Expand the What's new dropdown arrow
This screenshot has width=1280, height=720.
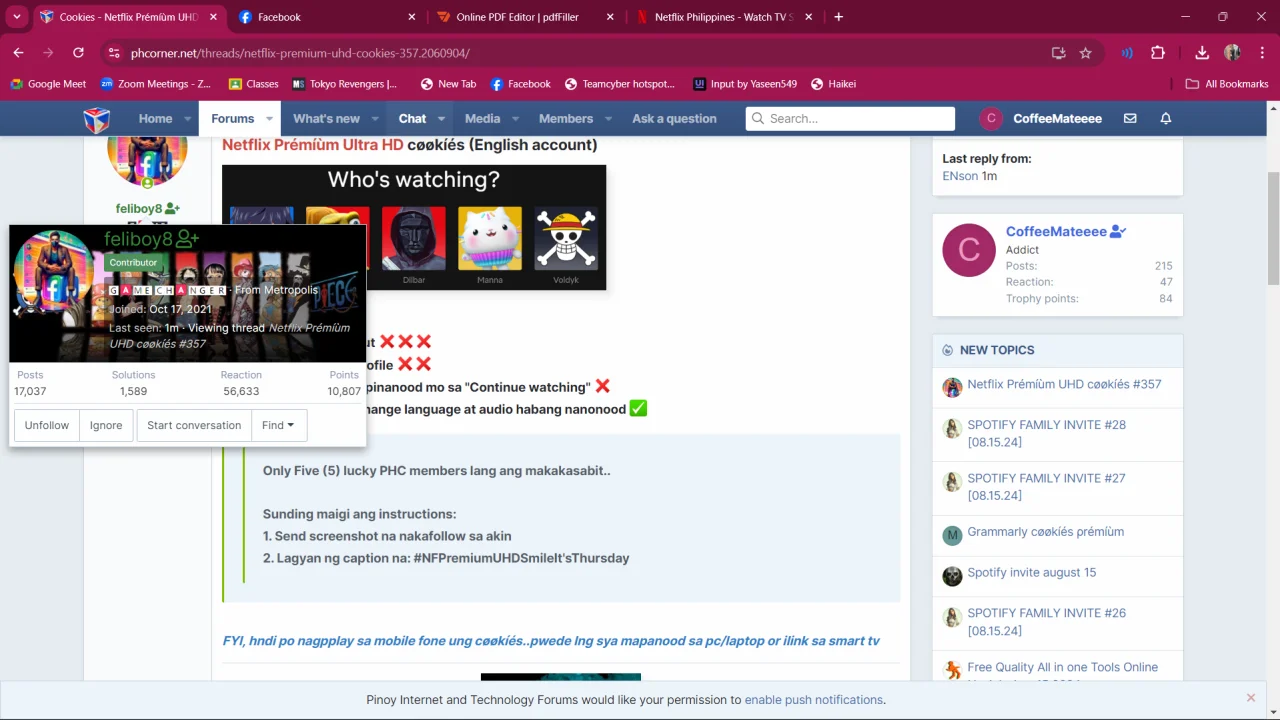(375, 119)
